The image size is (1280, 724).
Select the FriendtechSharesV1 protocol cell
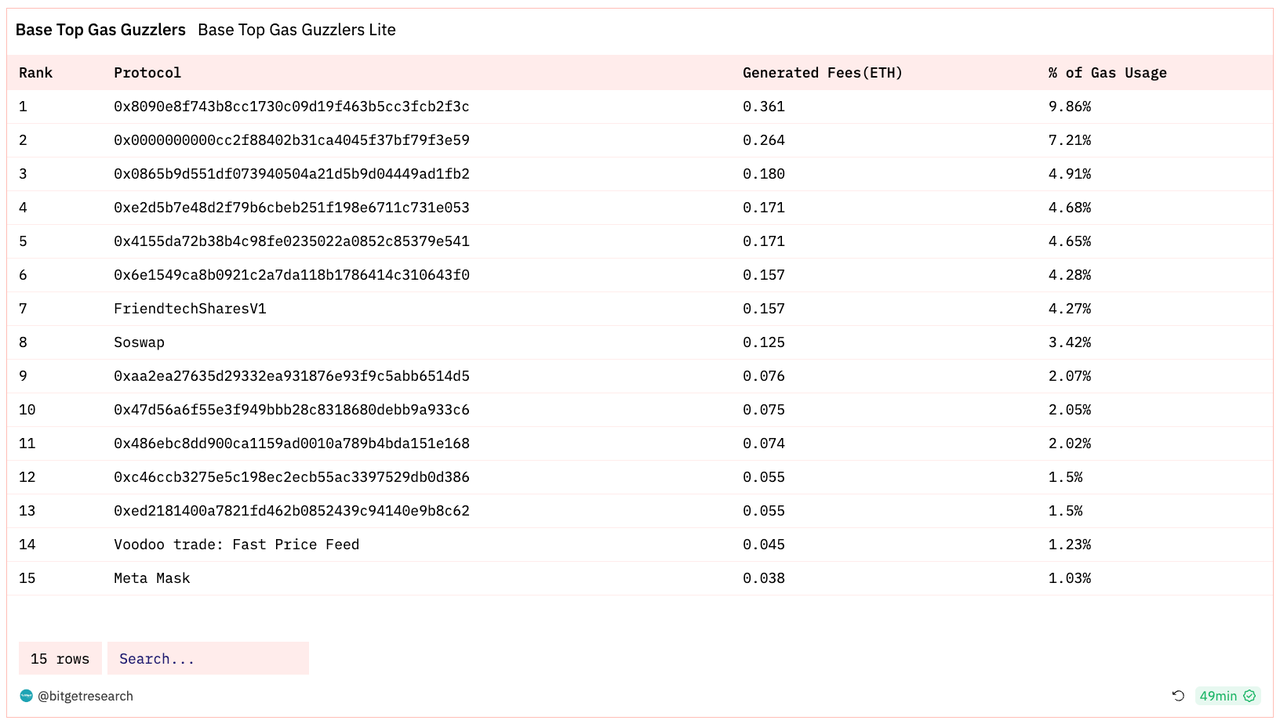pos(190,309)
